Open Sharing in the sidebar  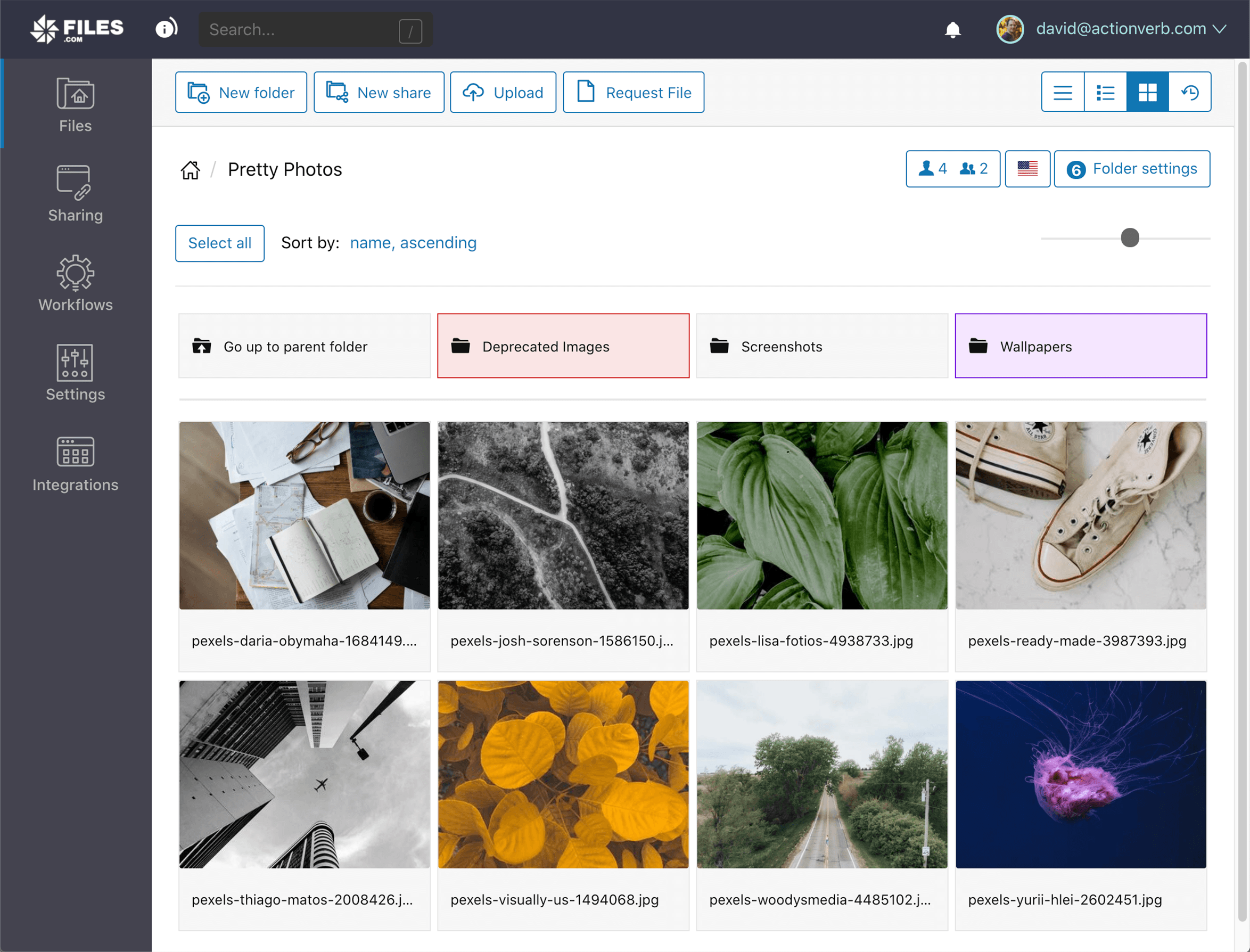click(76, 194)
